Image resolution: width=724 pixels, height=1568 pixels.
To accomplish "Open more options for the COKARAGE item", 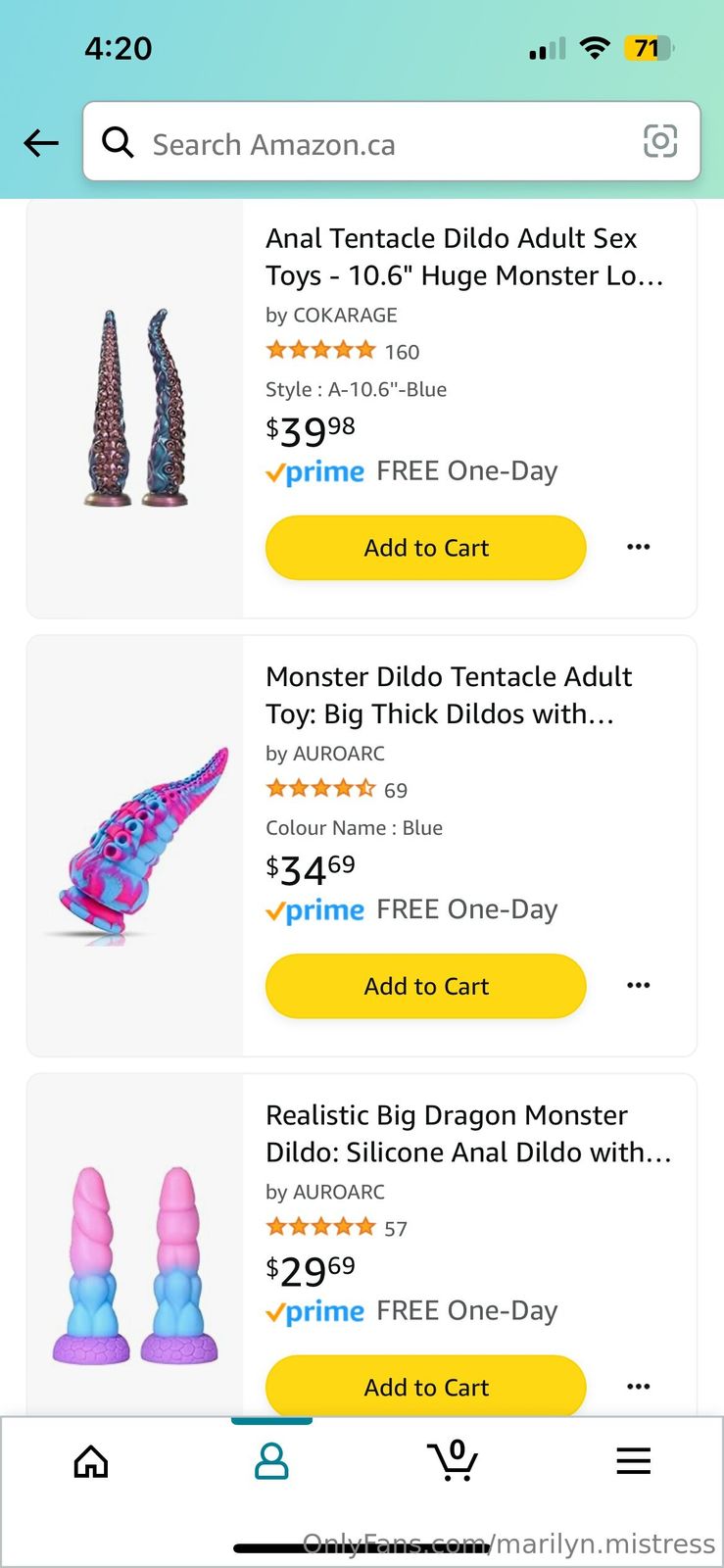I will click(x=638, y=547).
